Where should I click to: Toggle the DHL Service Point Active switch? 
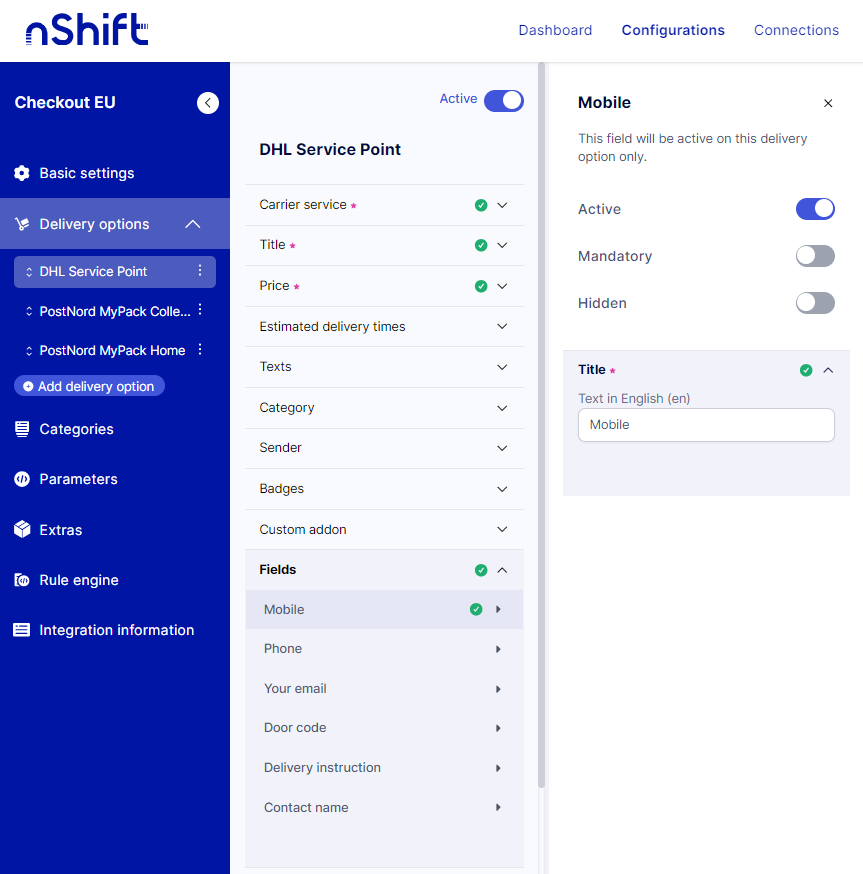[503, 100]
